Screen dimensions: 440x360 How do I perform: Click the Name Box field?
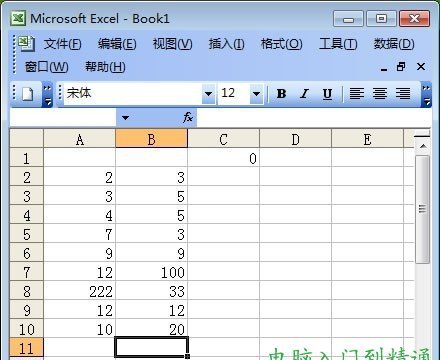click(x=63, y=118)
